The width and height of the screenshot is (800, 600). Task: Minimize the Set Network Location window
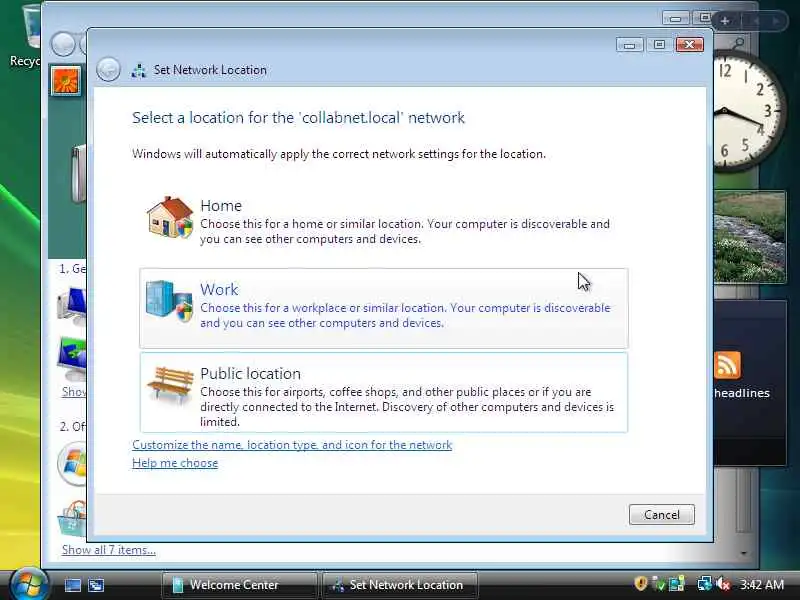point(629,45)
